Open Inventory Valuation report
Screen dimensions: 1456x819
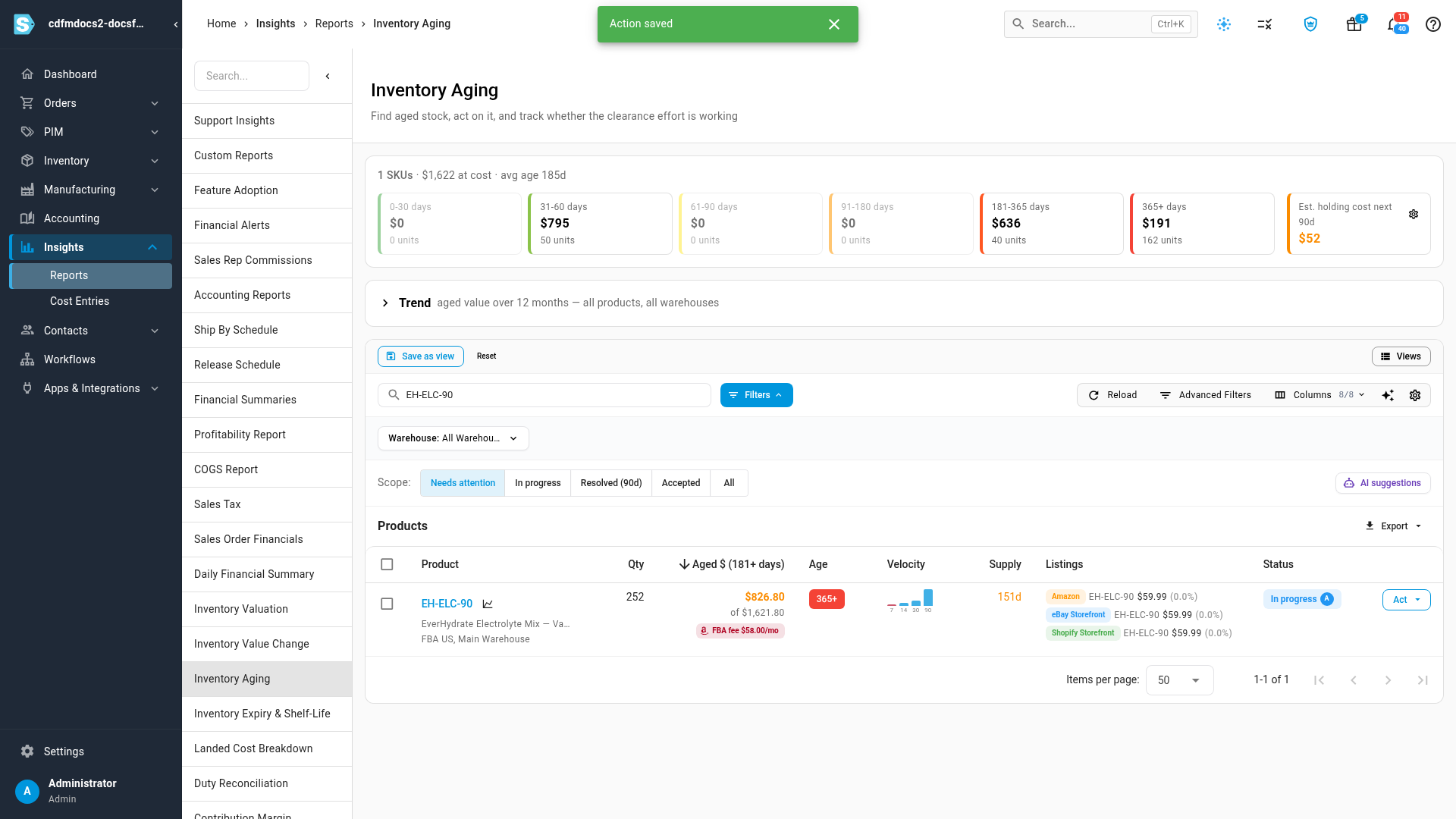pos(267,609)
